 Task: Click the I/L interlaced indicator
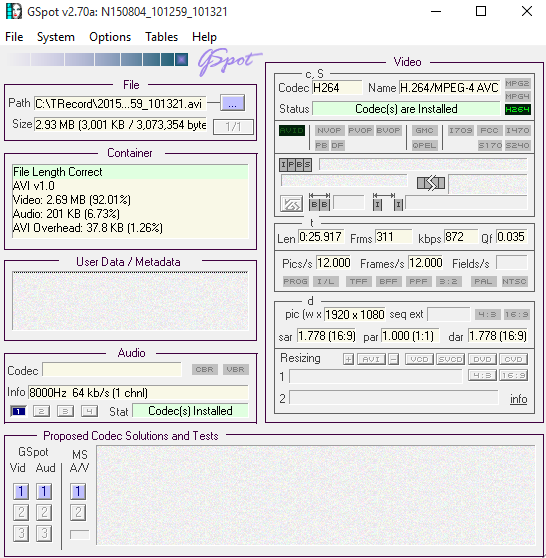point(326,281)
